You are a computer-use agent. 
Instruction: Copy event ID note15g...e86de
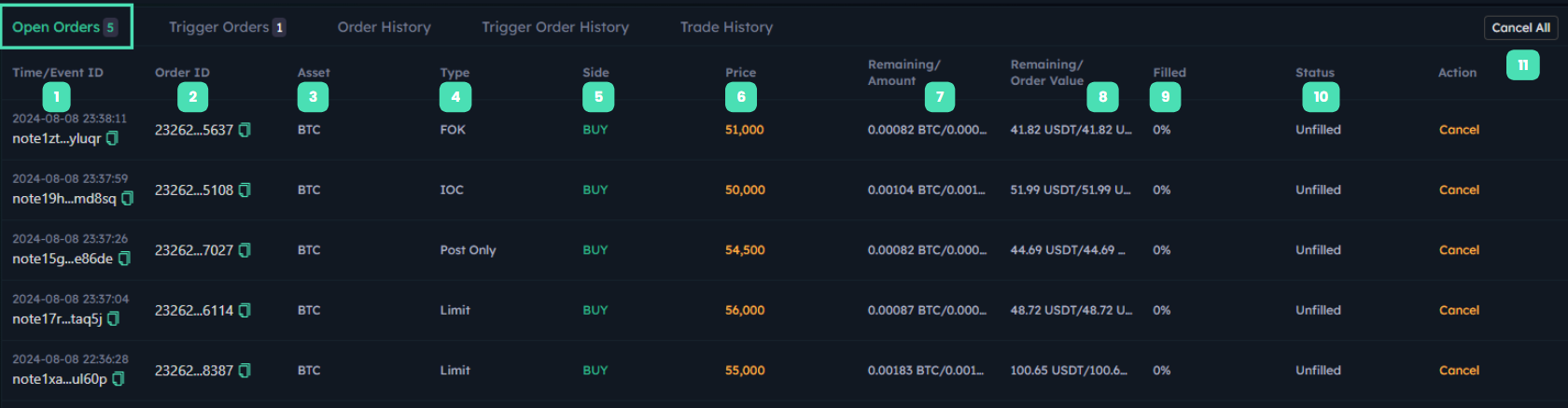125,259
